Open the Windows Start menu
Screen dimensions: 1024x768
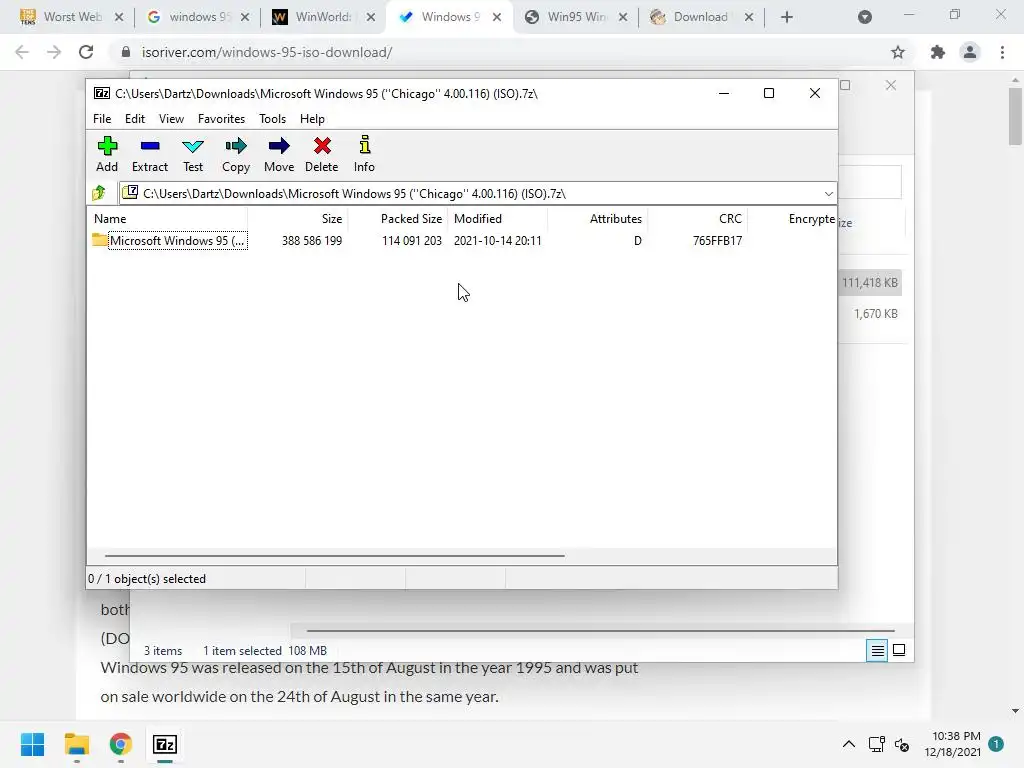33,744
